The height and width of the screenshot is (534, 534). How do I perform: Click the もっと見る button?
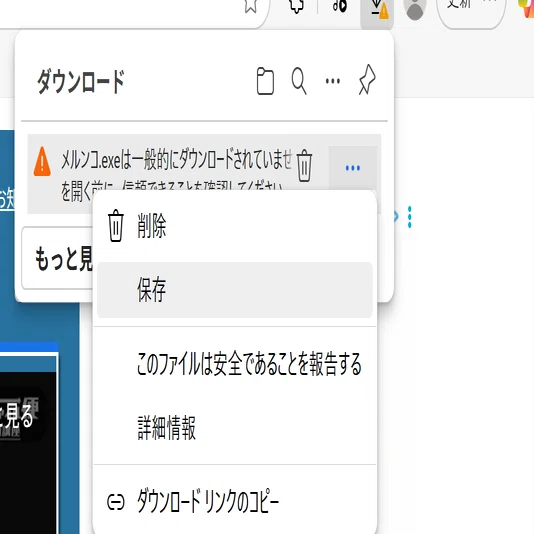(57, 258)
